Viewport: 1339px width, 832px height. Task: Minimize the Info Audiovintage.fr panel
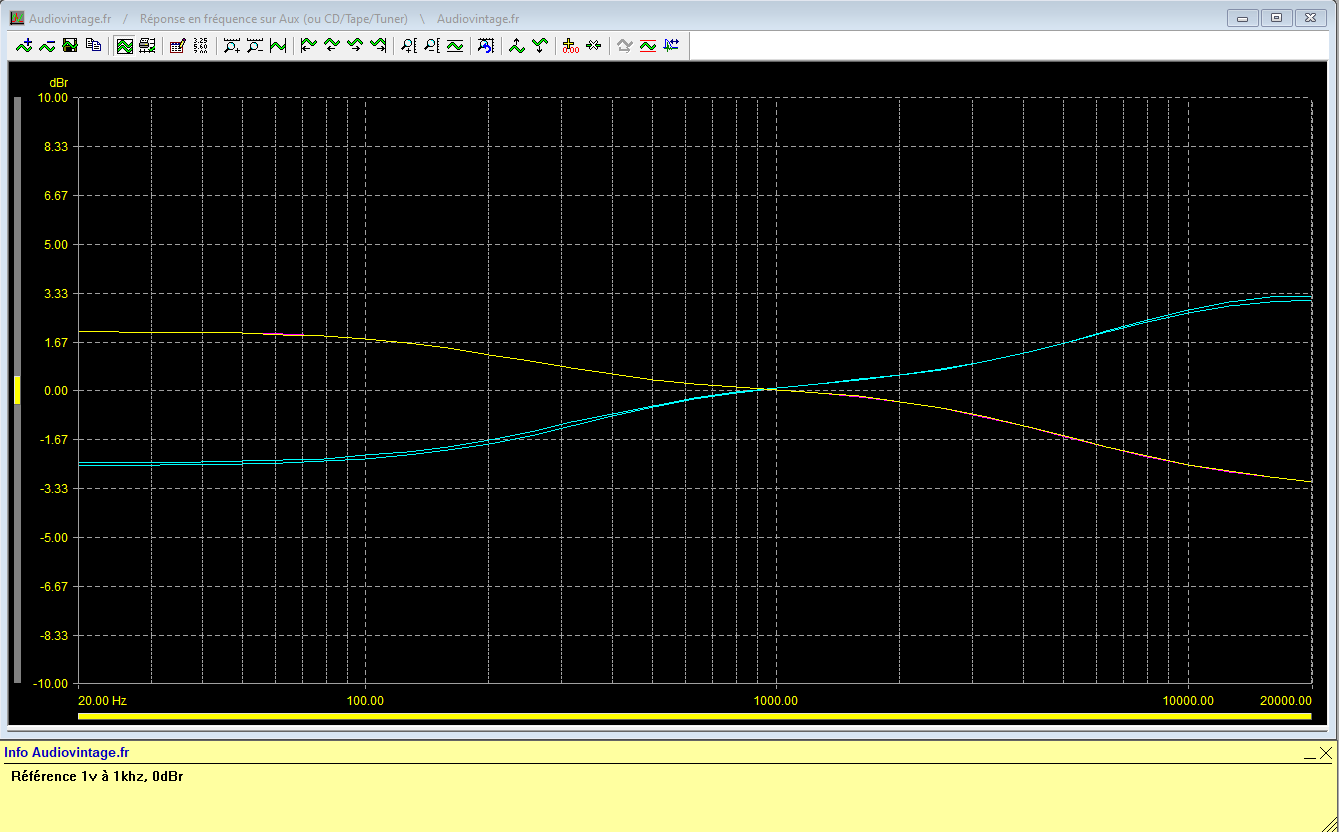[1309, 753]
